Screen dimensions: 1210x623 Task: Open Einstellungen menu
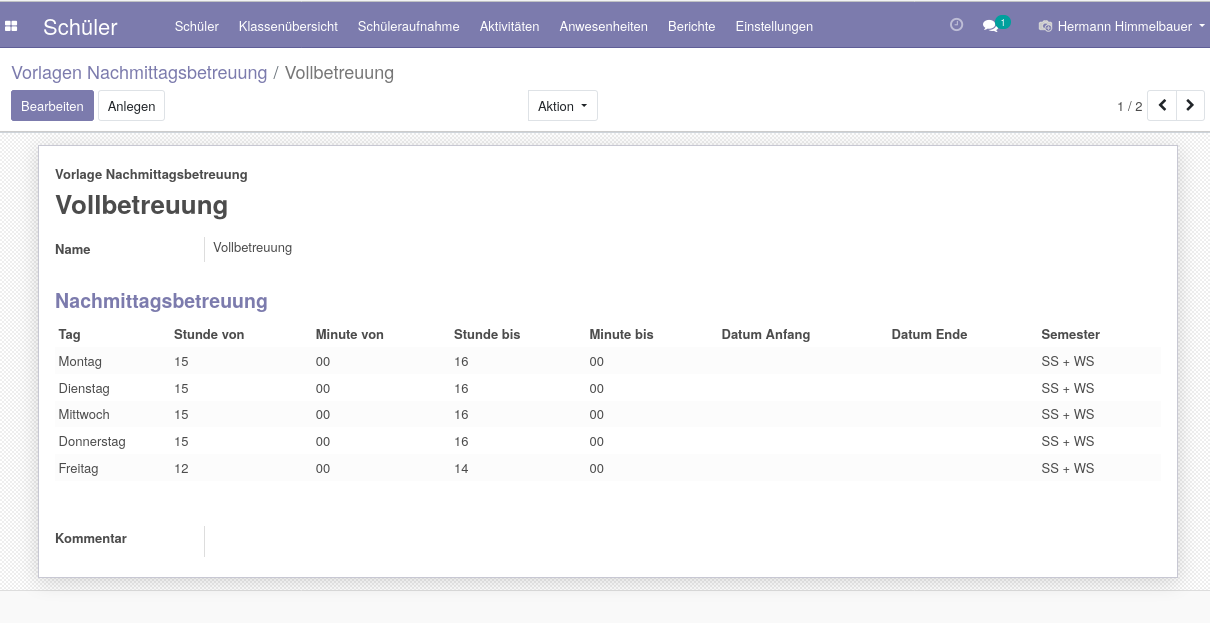point(774,26)
